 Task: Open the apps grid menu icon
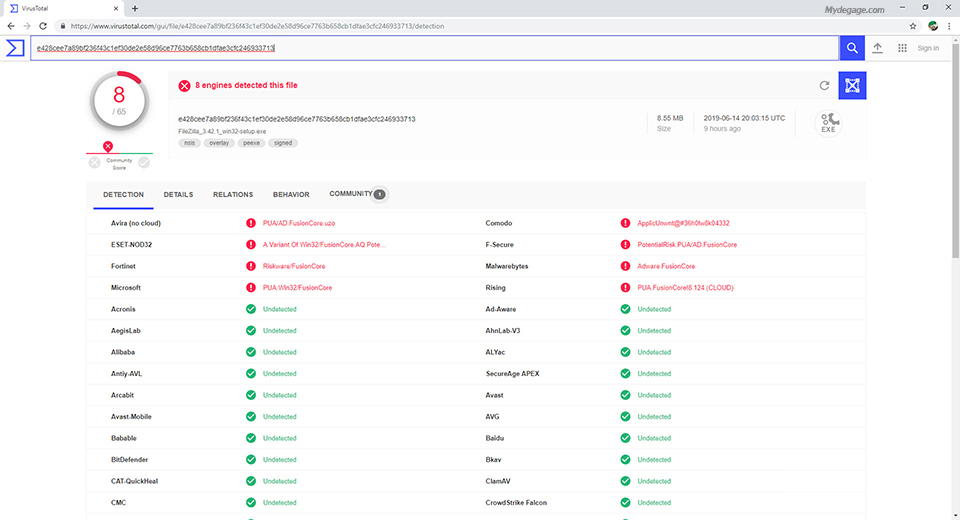tap(902, 48)
